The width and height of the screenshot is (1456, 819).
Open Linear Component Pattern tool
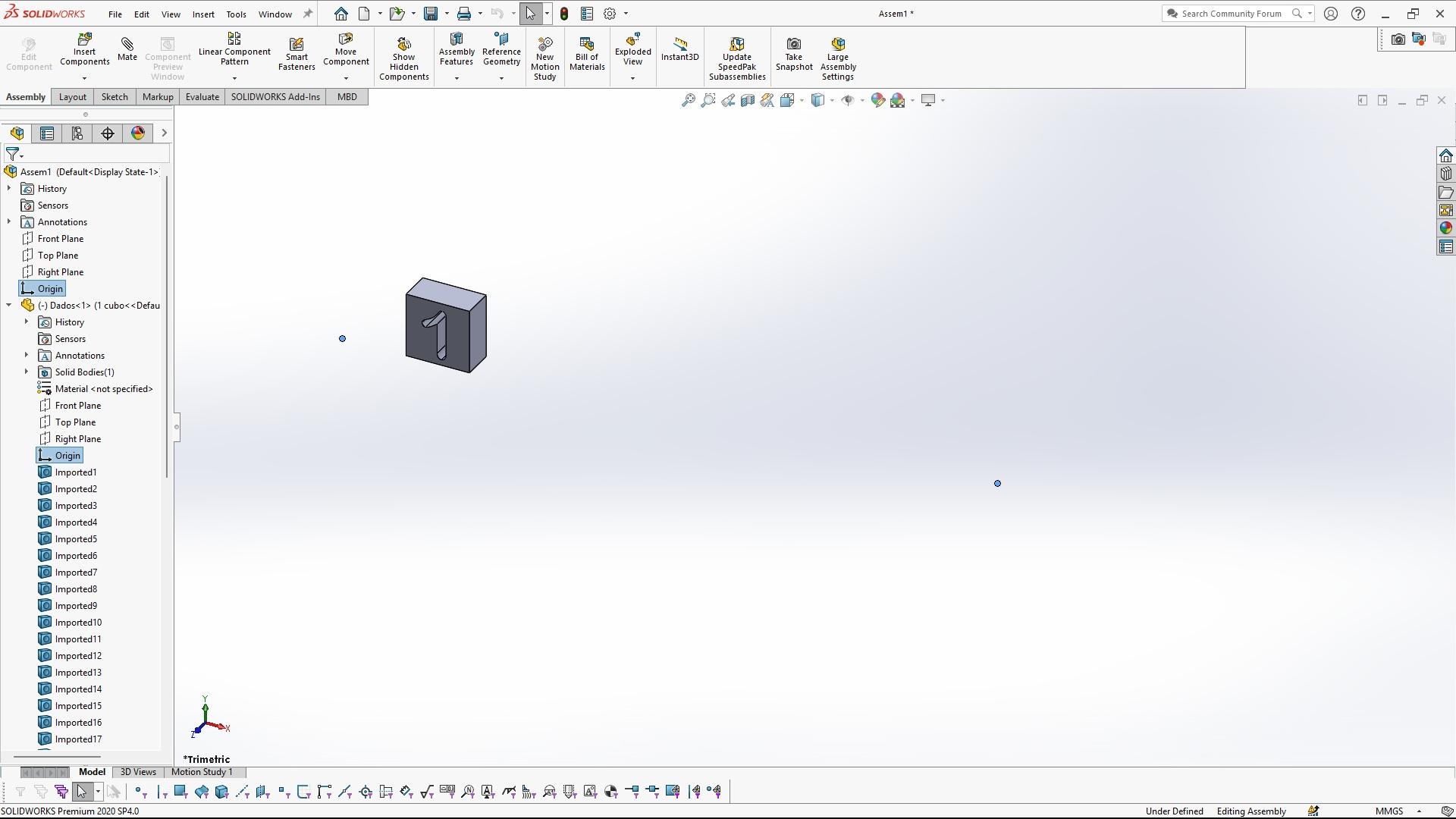point(234,49)
